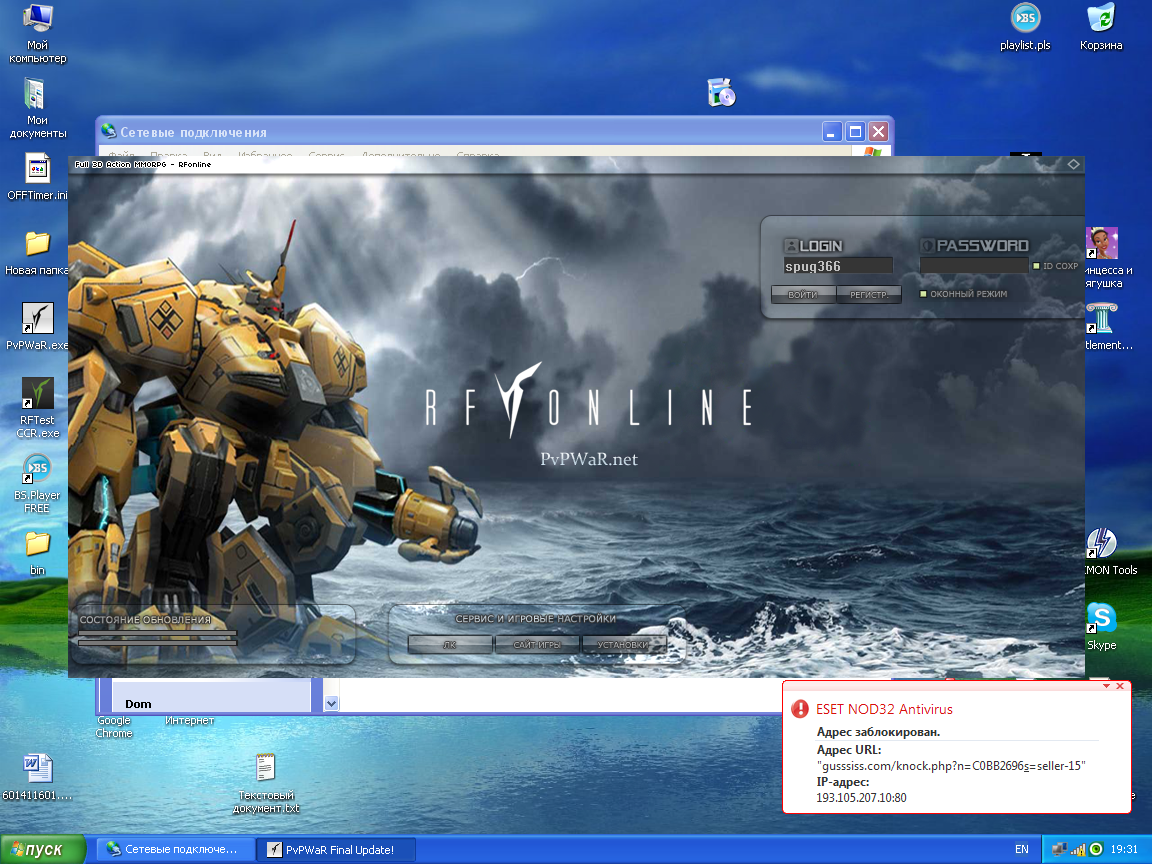Click the LOGIN input field with spug366
Viewport: 1152px width, 864px height.
(838, 266)
